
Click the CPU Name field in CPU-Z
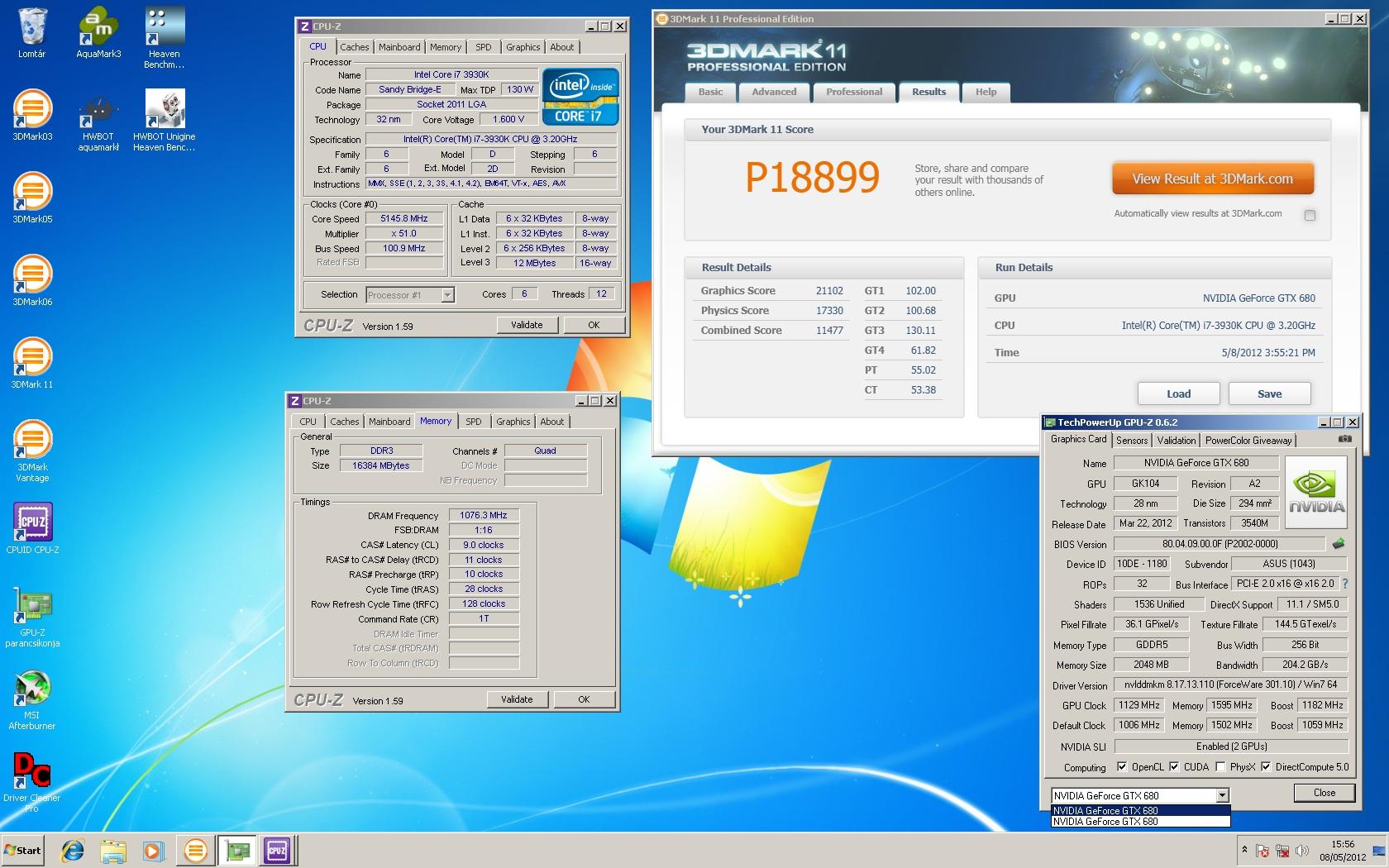click(451, 74)
